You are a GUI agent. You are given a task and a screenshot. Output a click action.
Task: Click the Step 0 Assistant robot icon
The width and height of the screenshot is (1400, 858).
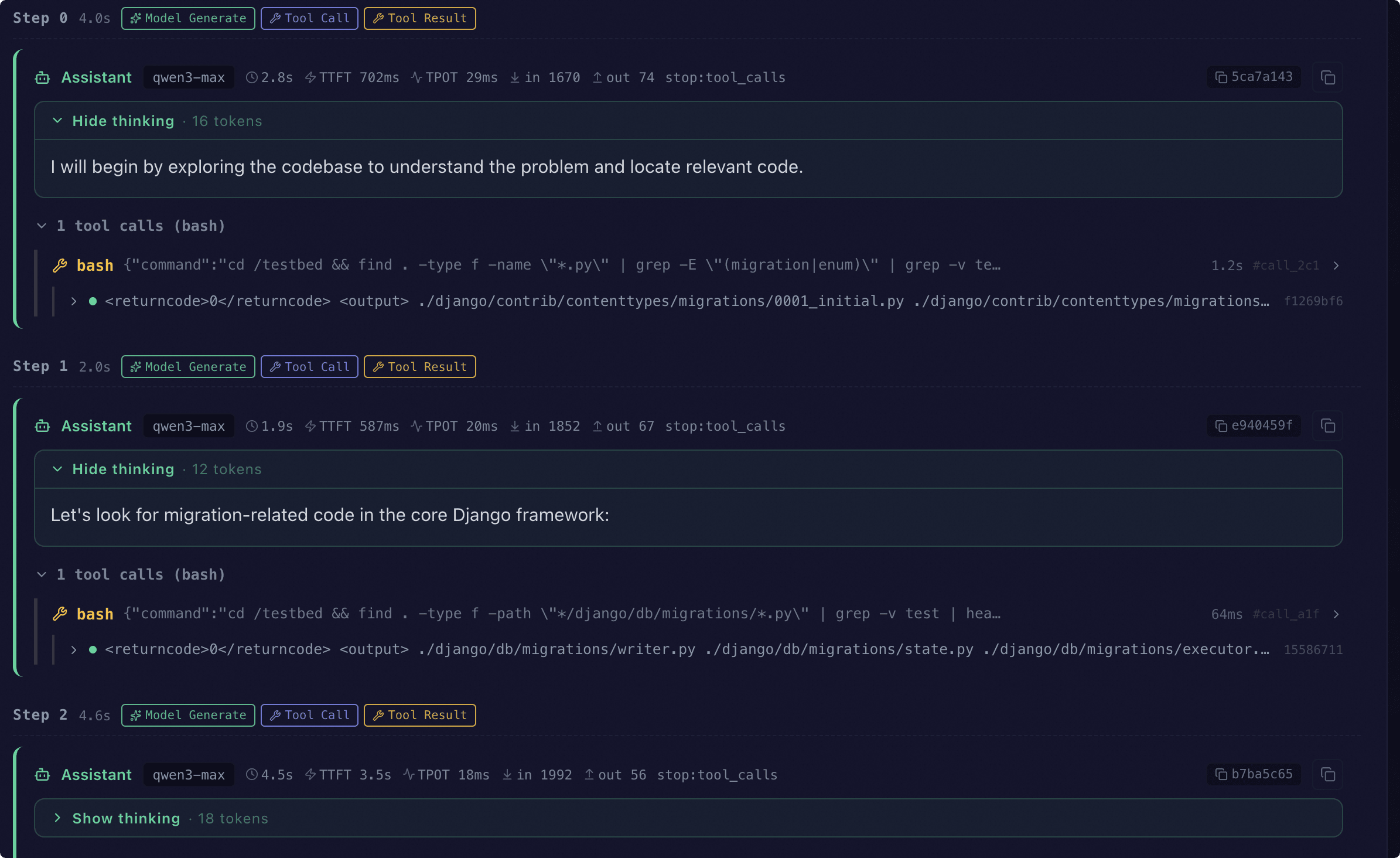[43, 77]
